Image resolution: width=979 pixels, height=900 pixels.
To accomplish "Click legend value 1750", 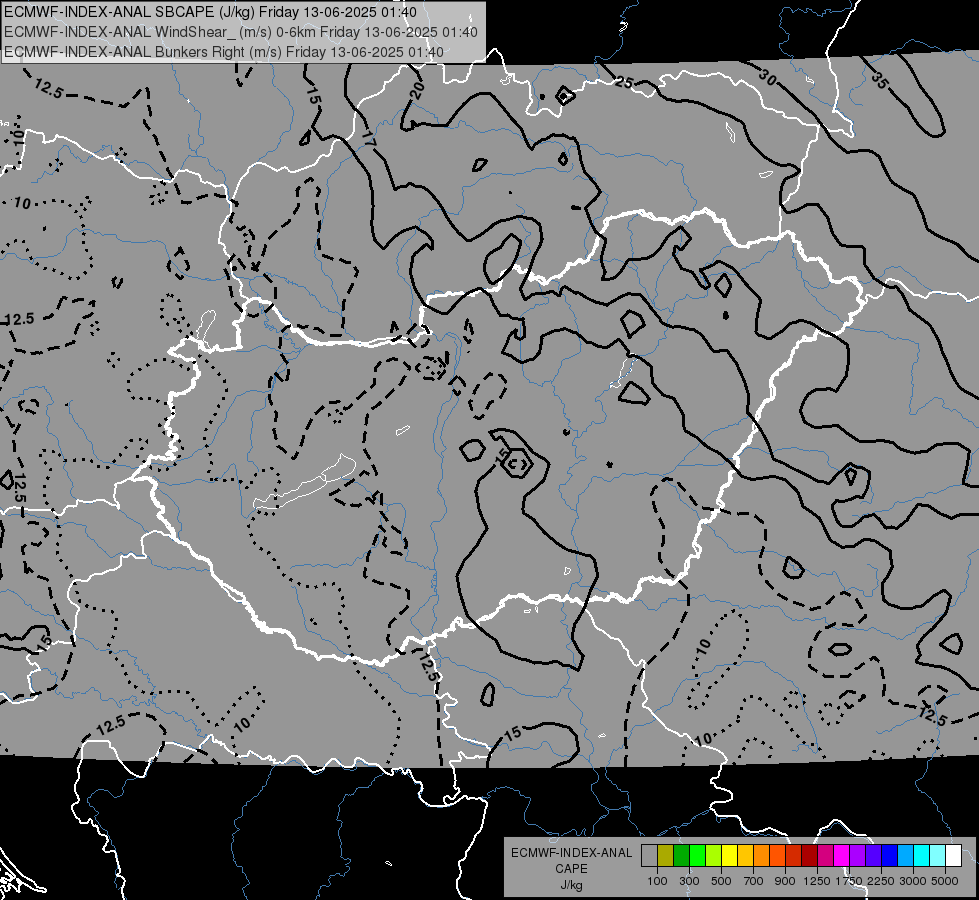I will [849, 881].
